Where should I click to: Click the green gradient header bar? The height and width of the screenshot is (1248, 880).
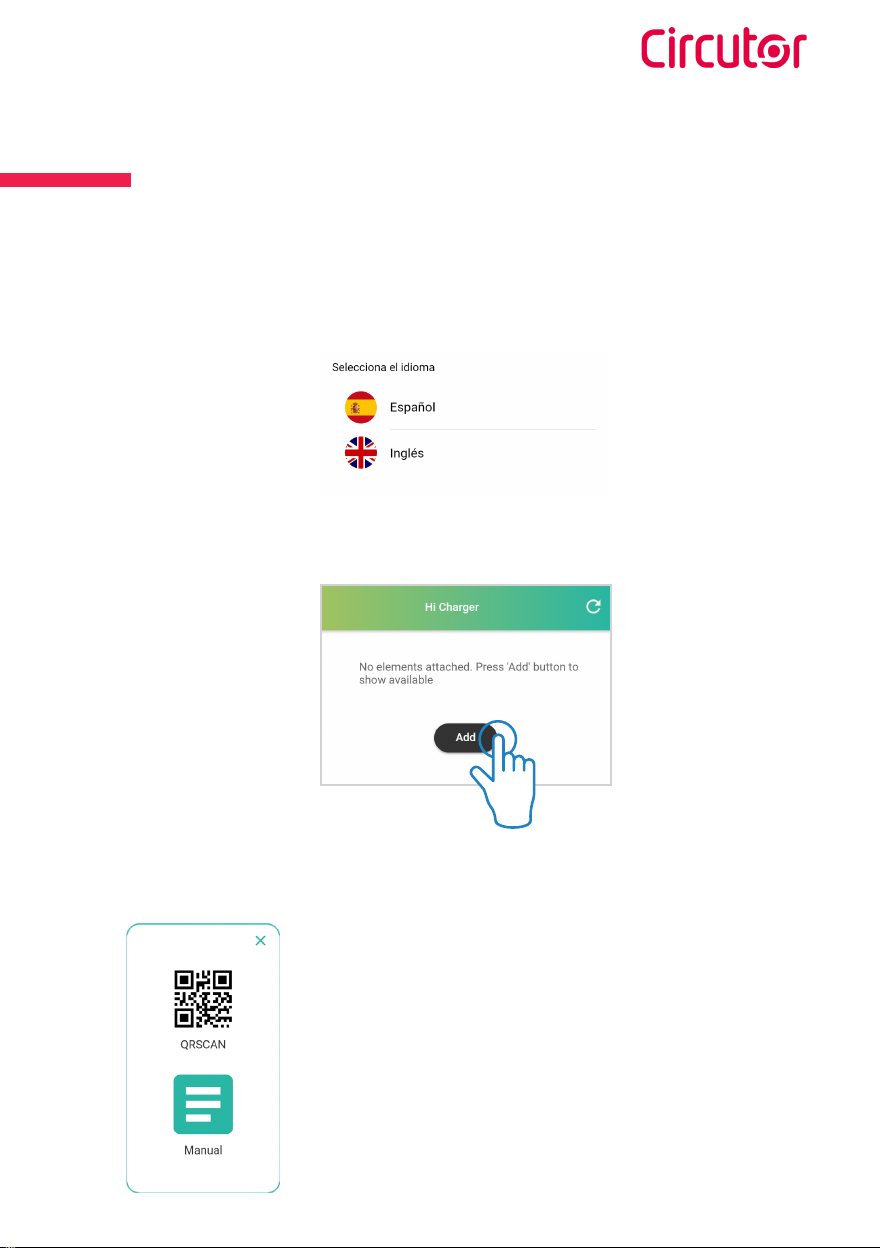pos(465,608)
